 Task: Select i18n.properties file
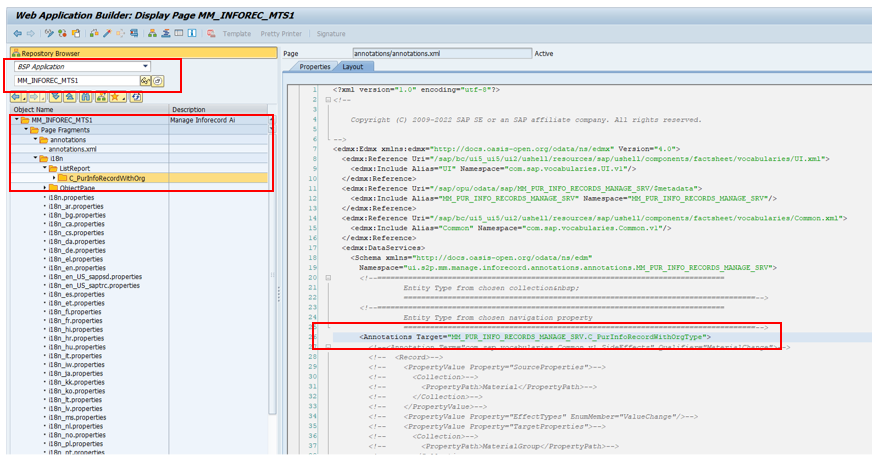pos(71,197)
